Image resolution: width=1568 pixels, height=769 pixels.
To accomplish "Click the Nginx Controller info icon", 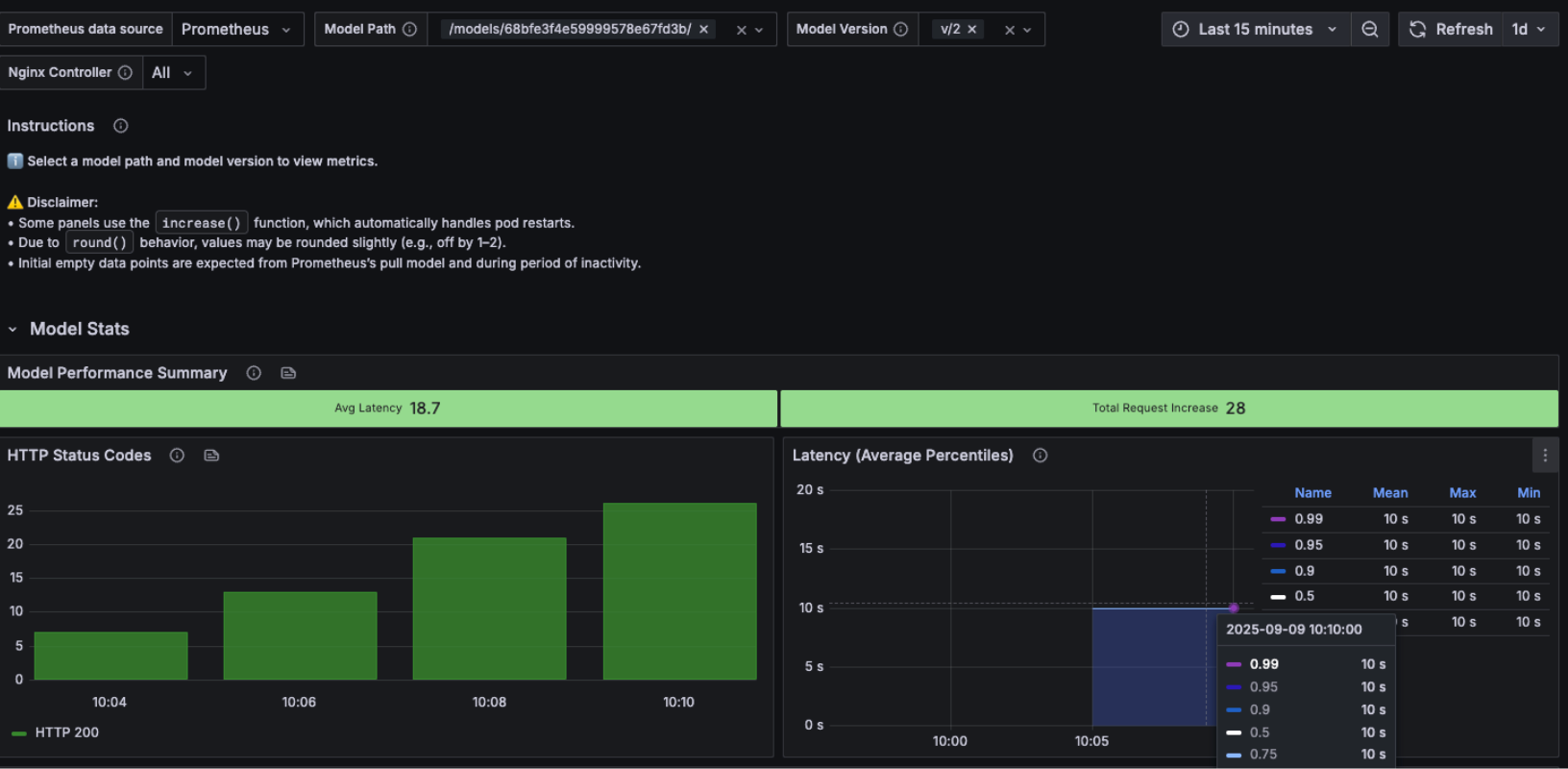I will (125, 73).
